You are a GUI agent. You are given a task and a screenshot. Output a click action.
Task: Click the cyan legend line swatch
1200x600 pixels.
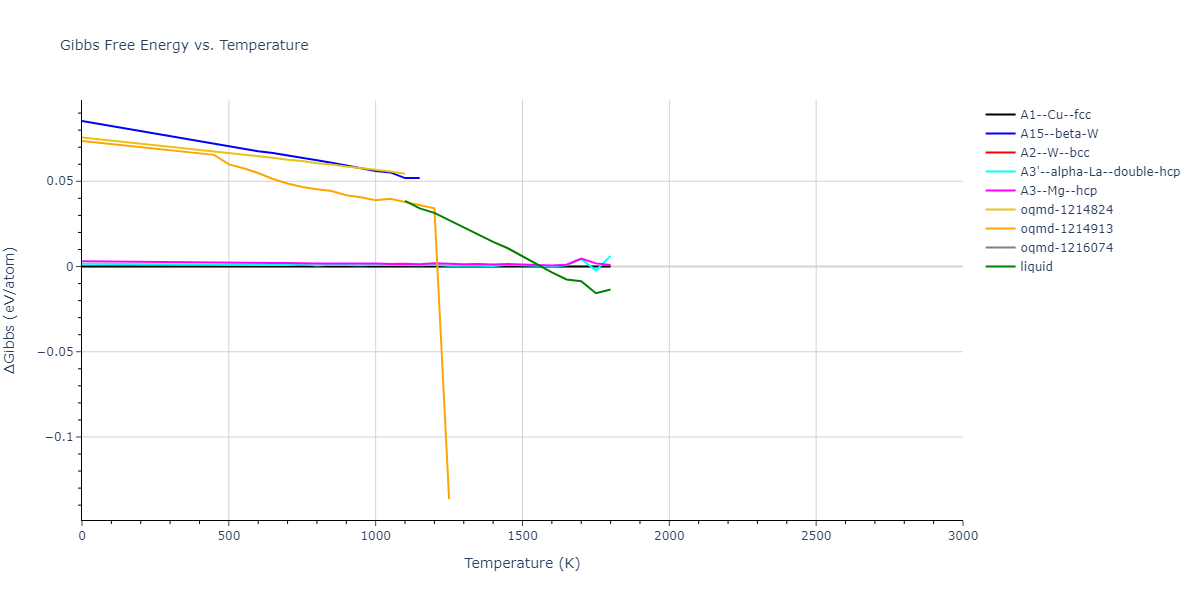999,172
